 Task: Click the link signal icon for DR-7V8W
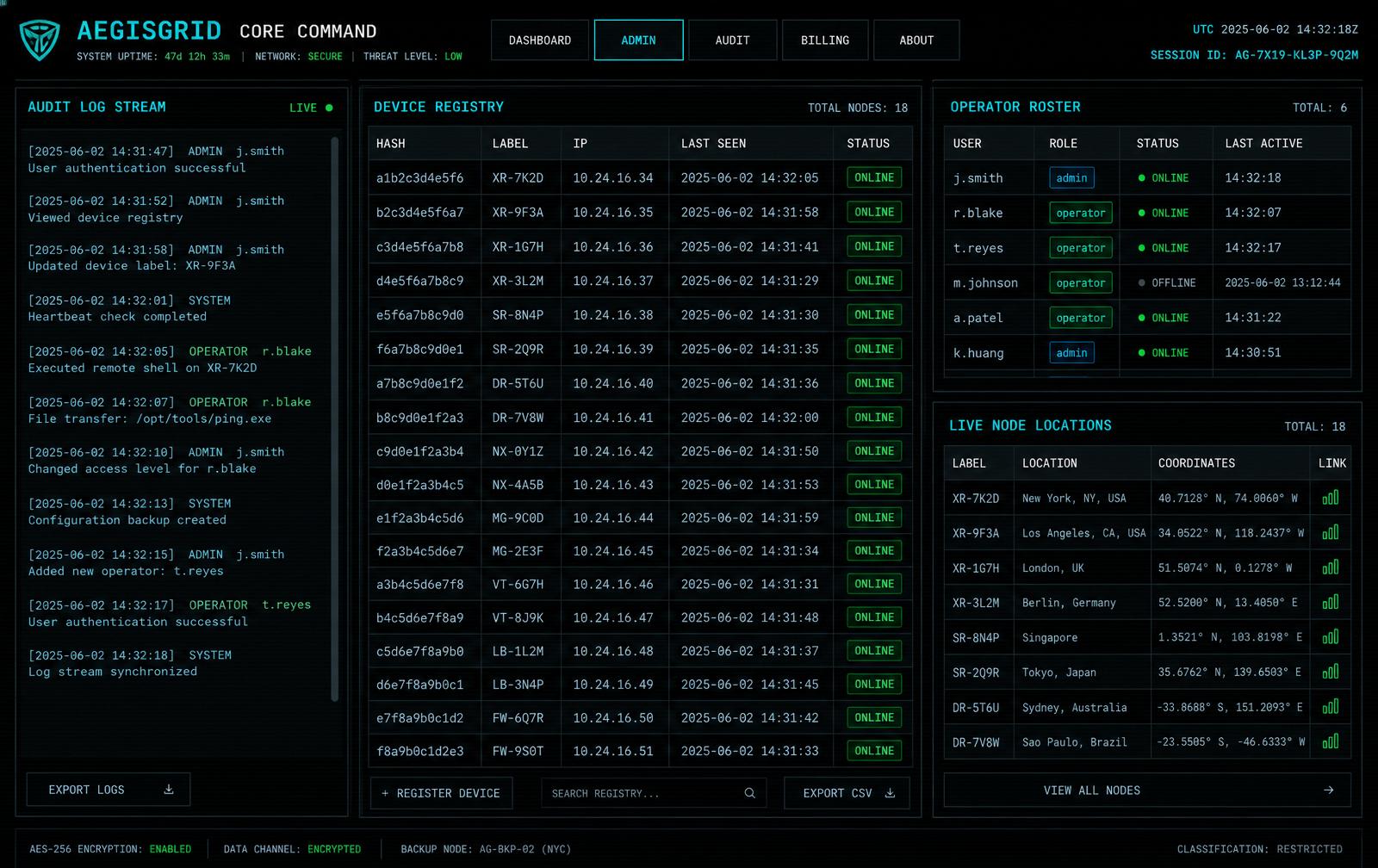coord(1331,741)
